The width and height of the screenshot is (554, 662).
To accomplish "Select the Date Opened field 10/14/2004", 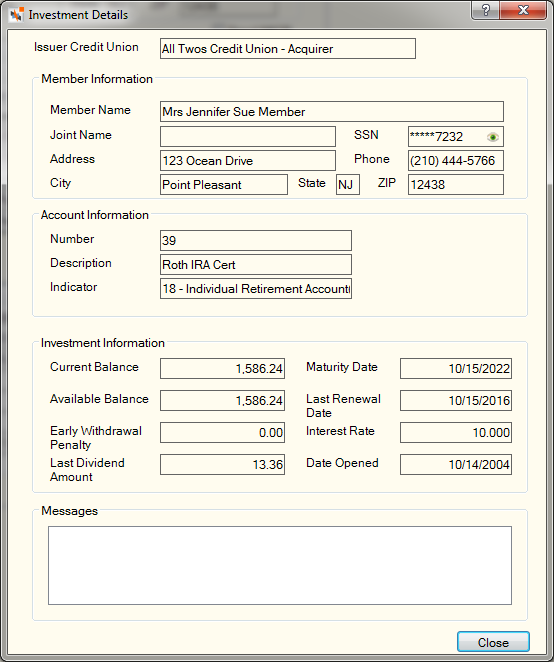I will coord(456,464).
